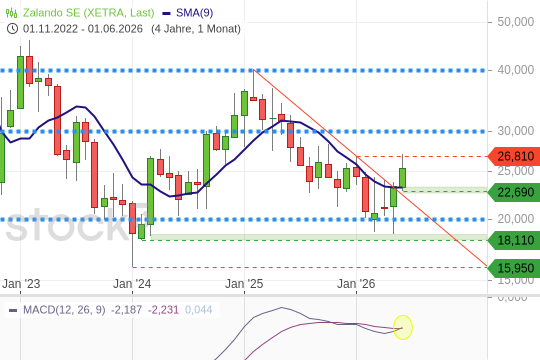Click the Jan '26 time axis label

356,284
